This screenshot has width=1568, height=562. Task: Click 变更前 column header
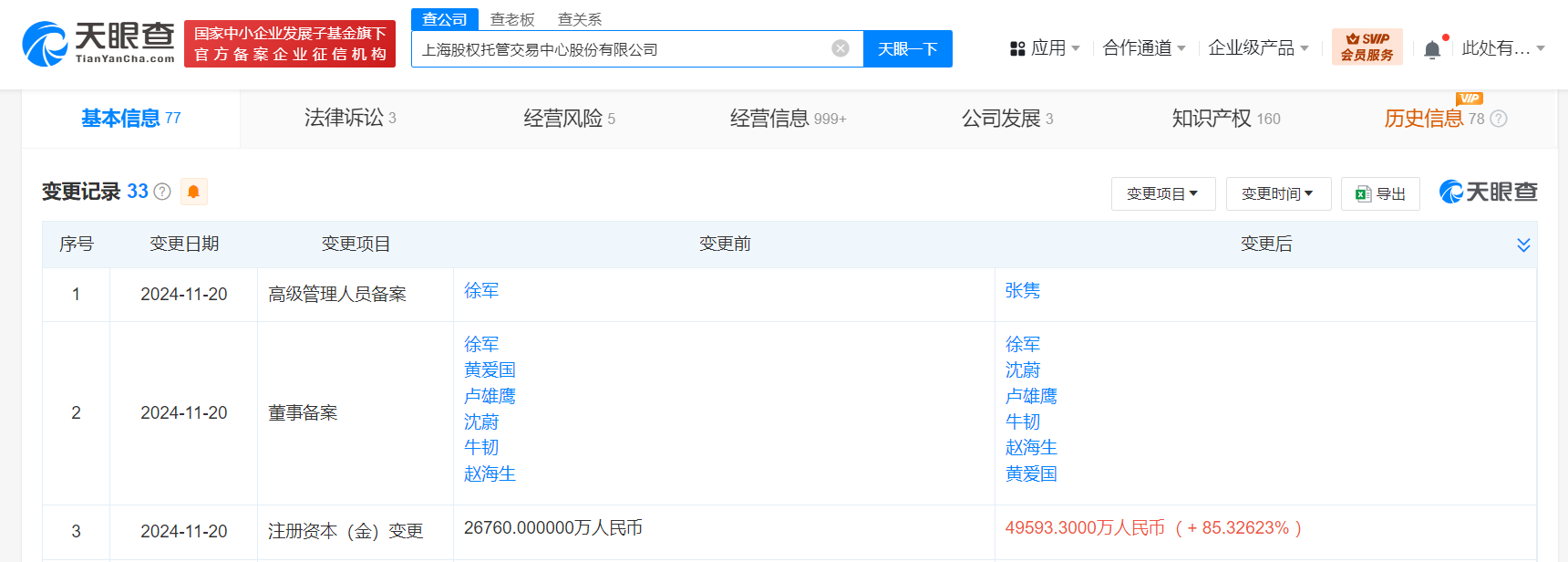725,245
